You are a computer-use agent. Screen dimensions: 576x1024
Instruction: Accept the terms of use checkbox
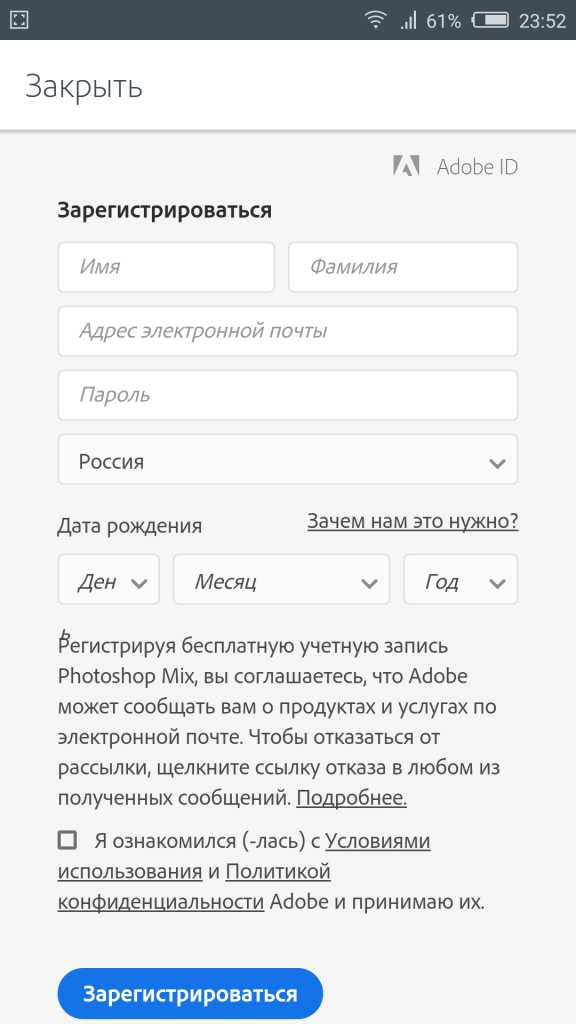[67, 840]
